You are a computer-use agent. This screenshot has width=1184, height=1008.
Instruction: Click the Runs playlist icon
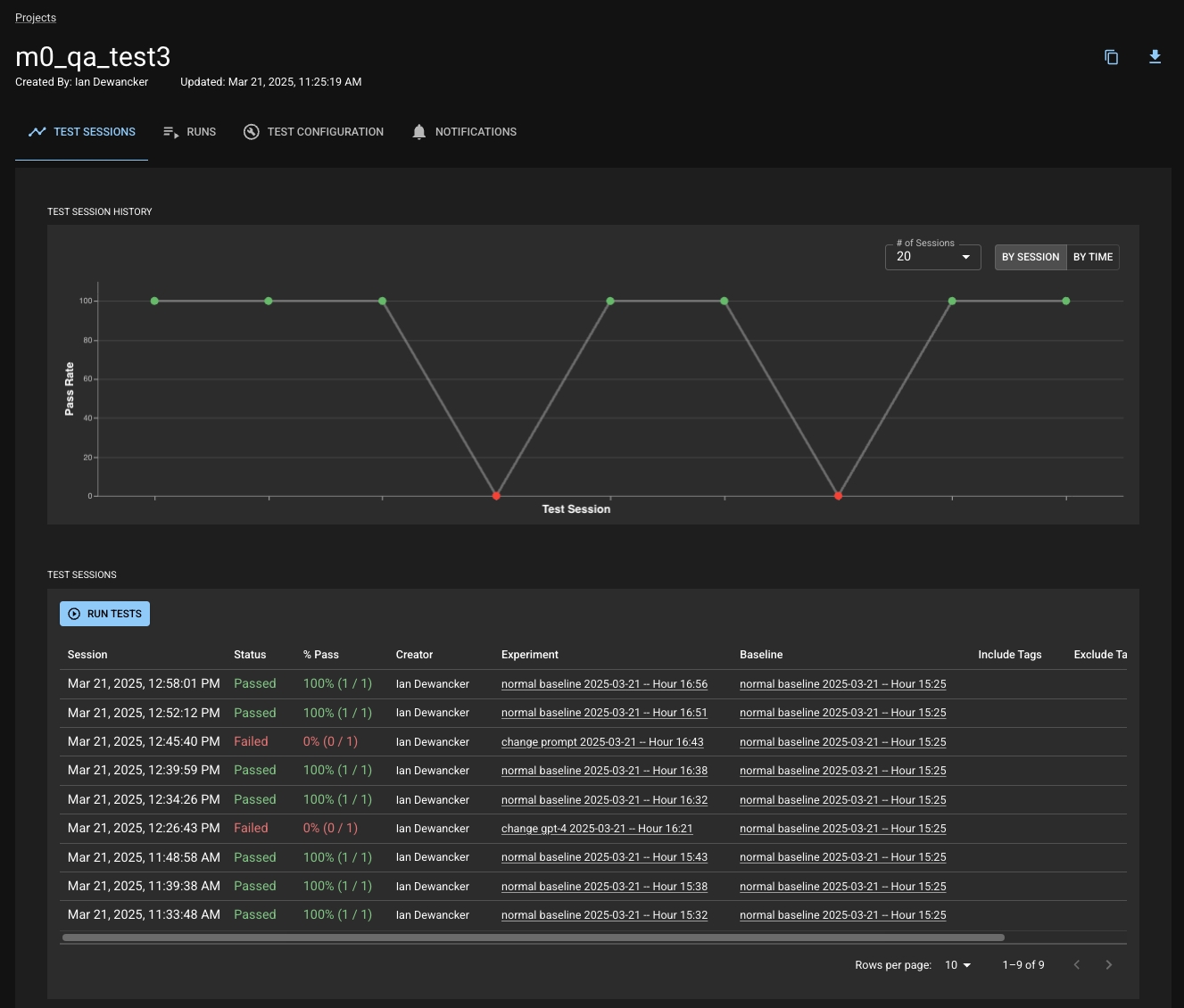(x=171, y=132)
